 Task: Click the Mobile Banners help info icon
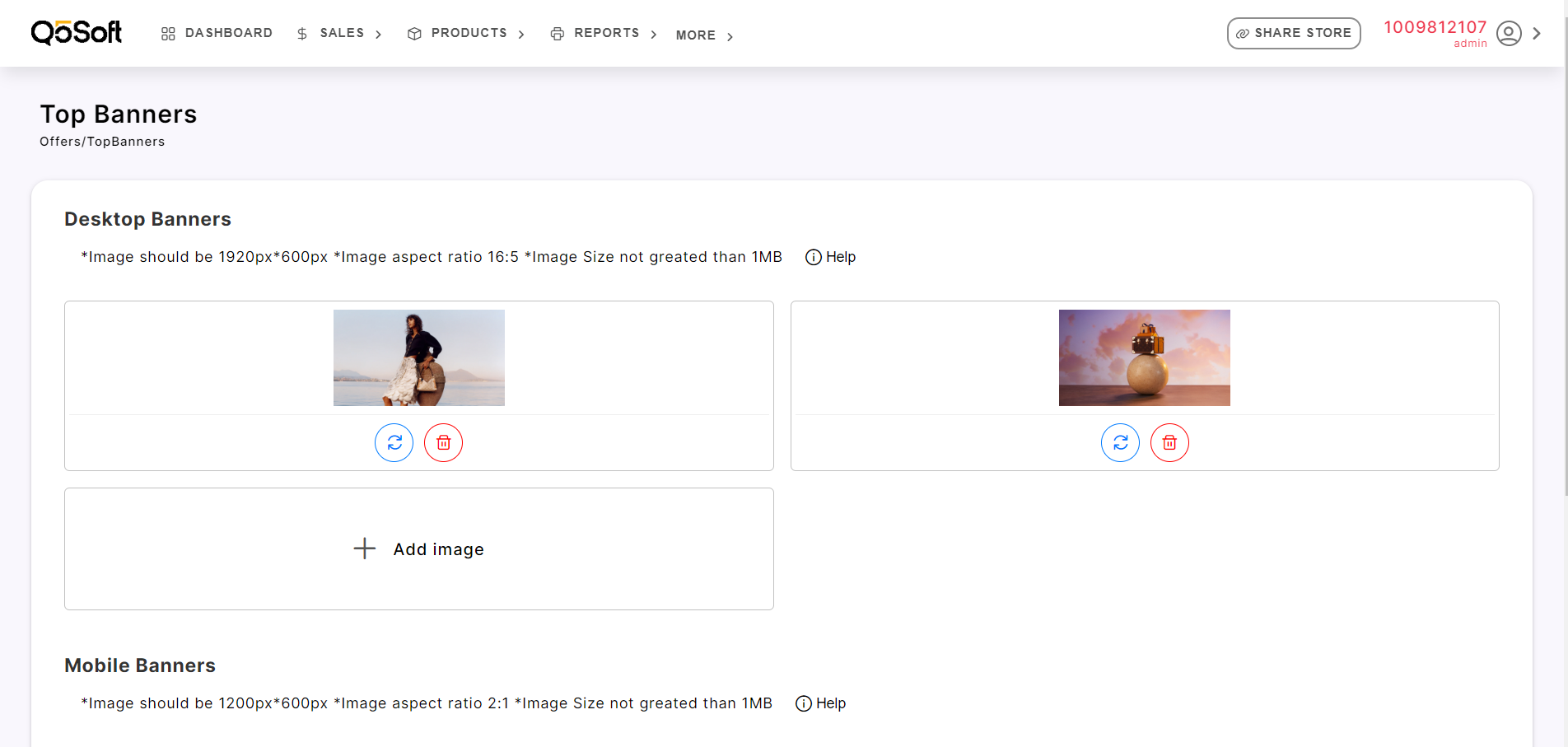[x=803, y=703]
